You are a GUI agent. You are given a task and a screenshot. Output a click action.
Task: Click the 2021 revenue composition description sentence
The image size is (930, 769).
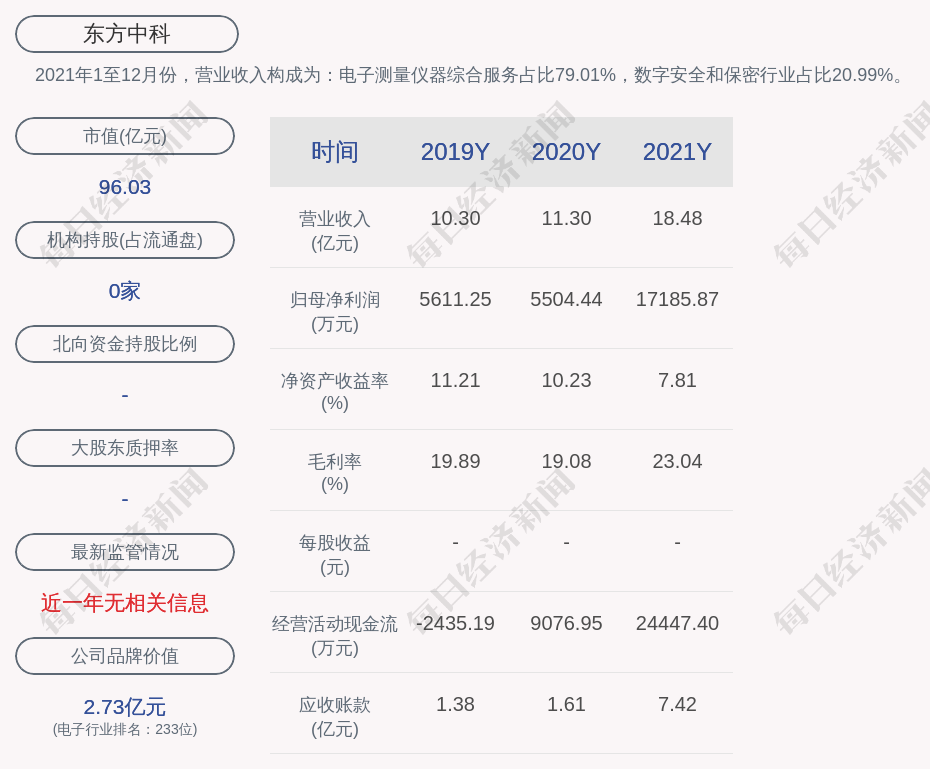(470, 75)
